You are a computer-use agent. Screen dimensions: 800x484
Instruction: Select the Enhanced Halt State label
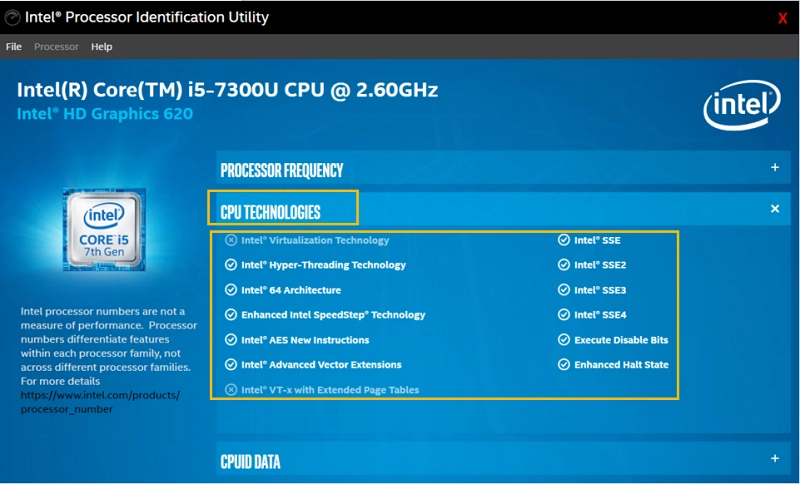pos(621,365)
